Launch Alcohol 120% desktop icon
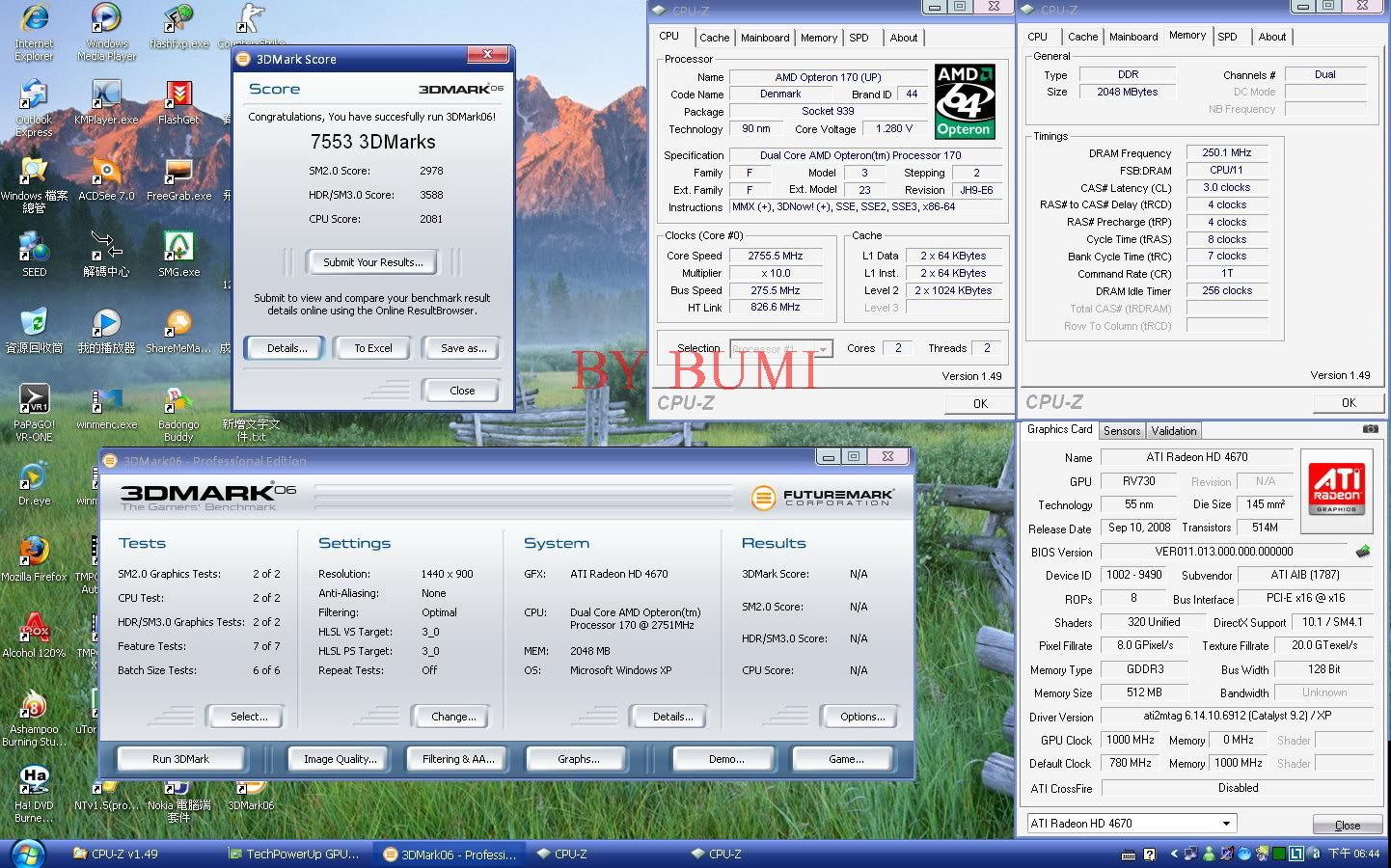 [x=34, y=635]
